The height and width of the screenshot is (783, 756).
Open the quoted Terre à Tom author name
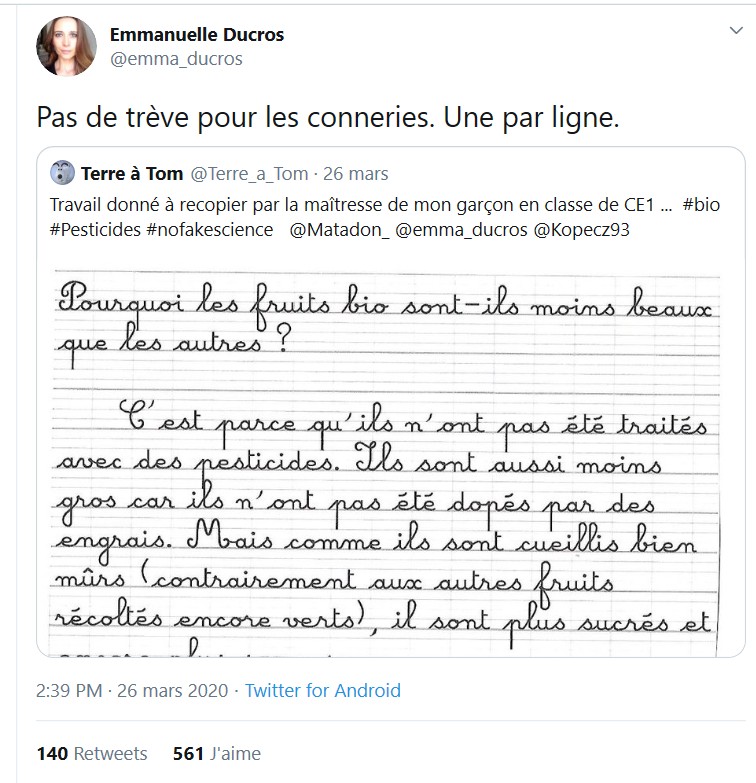(x=132, y=174)
